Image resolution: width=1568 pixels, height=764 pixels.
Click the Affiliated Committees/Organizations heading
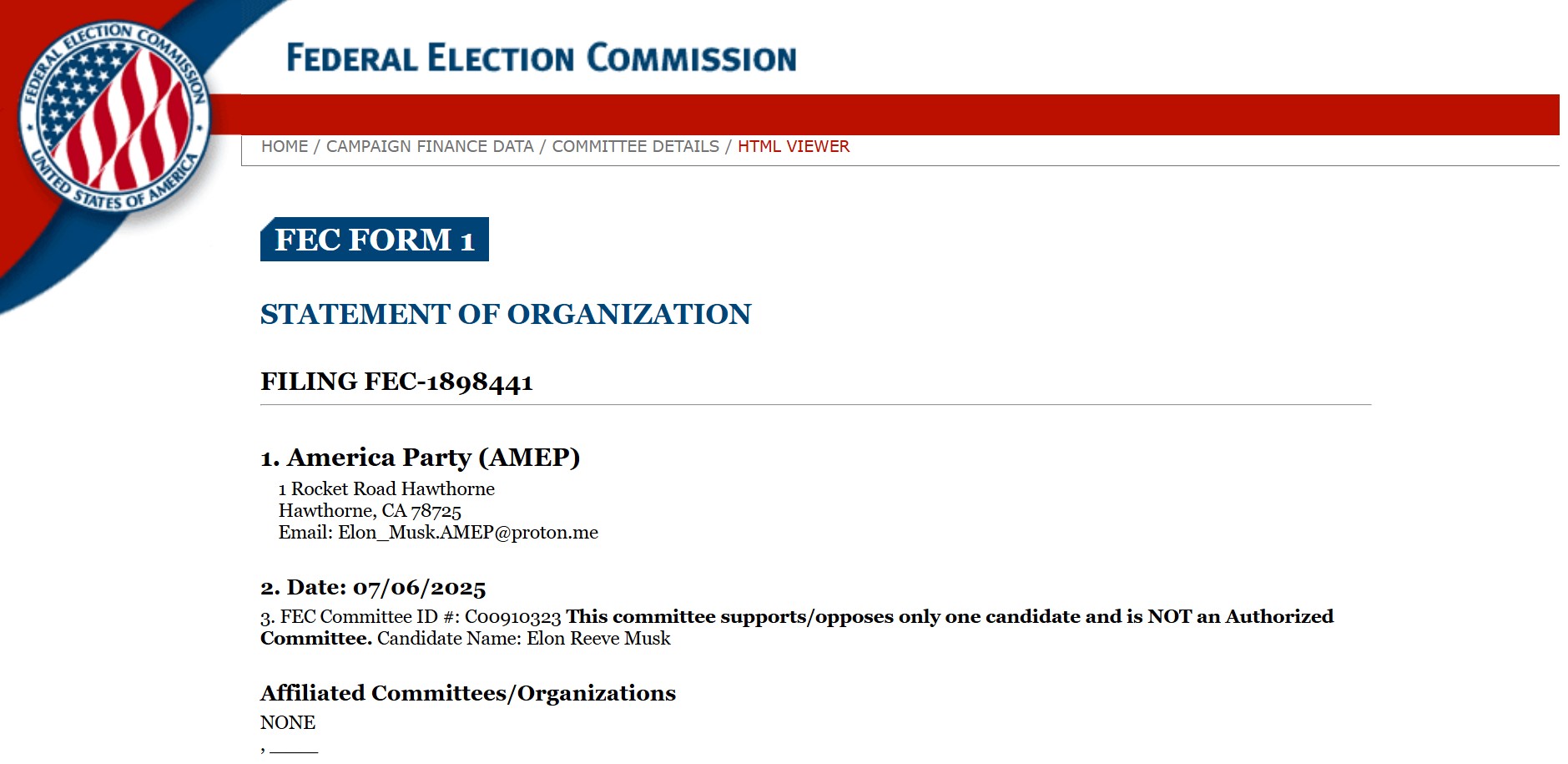coord(468,693)
